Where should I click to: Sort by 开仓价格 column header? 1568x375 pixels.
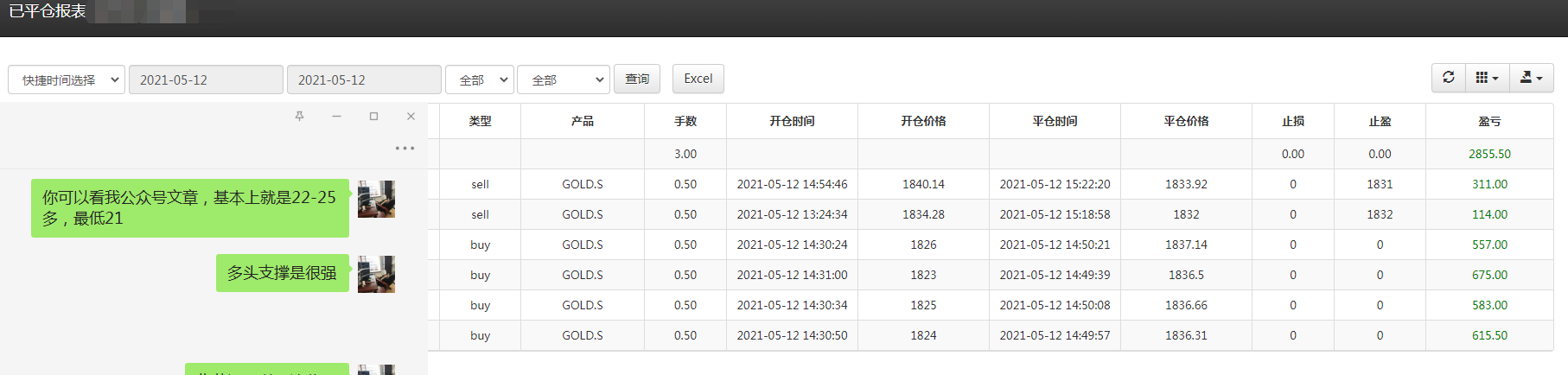tap(923, 121)
